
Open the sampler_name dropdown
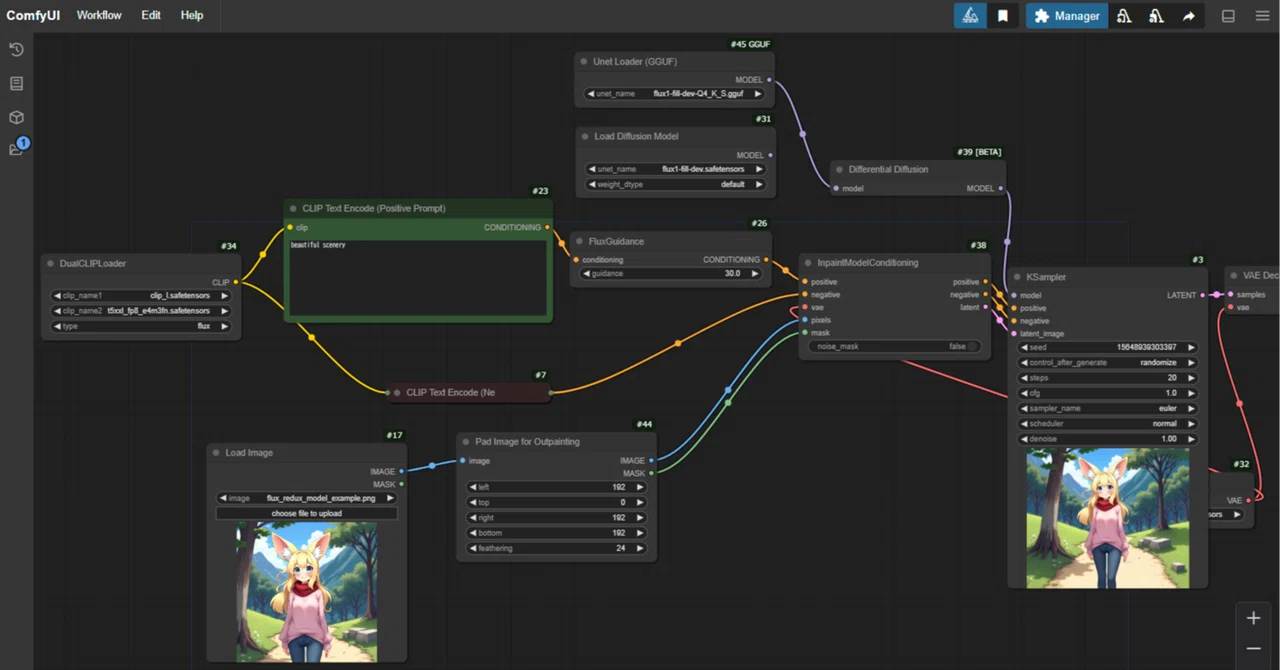1107,408
